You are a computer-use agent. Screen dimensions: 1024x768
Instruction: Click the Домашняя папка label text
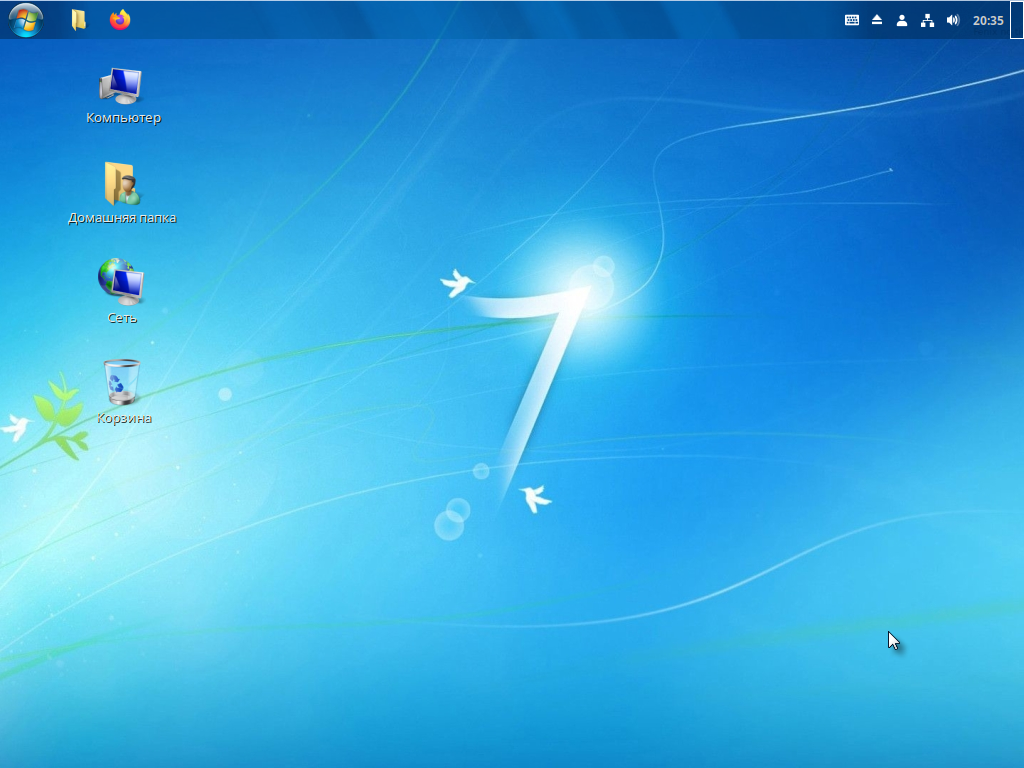pos(122,218)
